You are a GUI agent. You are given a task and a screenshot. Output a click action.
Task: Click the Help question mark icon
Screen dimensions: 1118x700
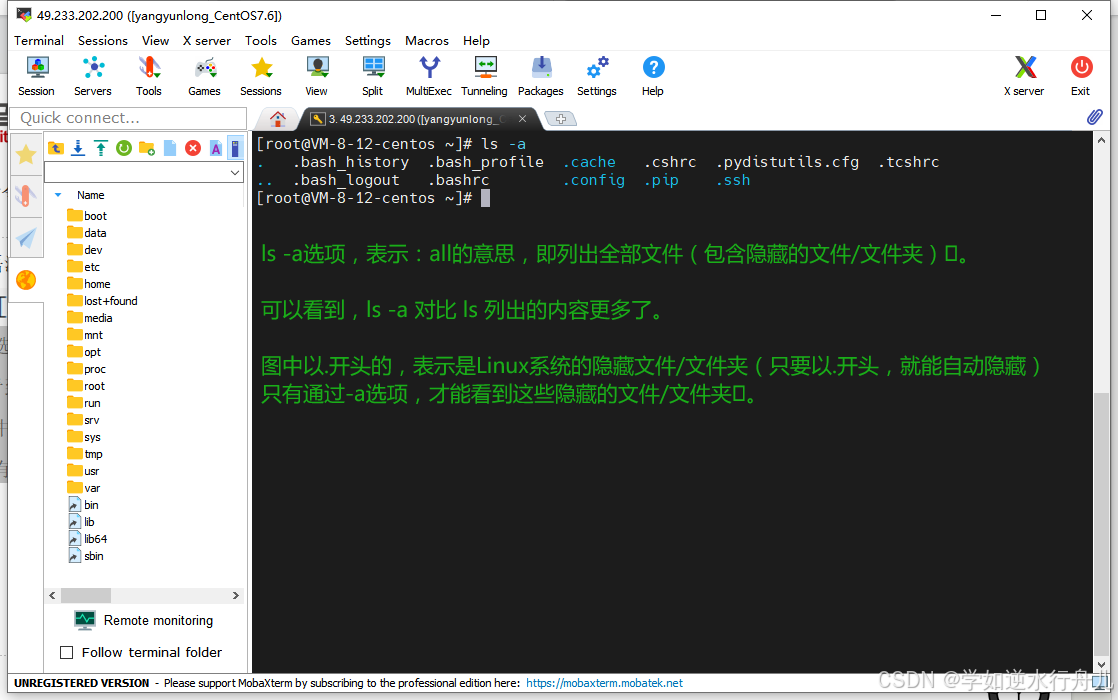pos(652,76)
